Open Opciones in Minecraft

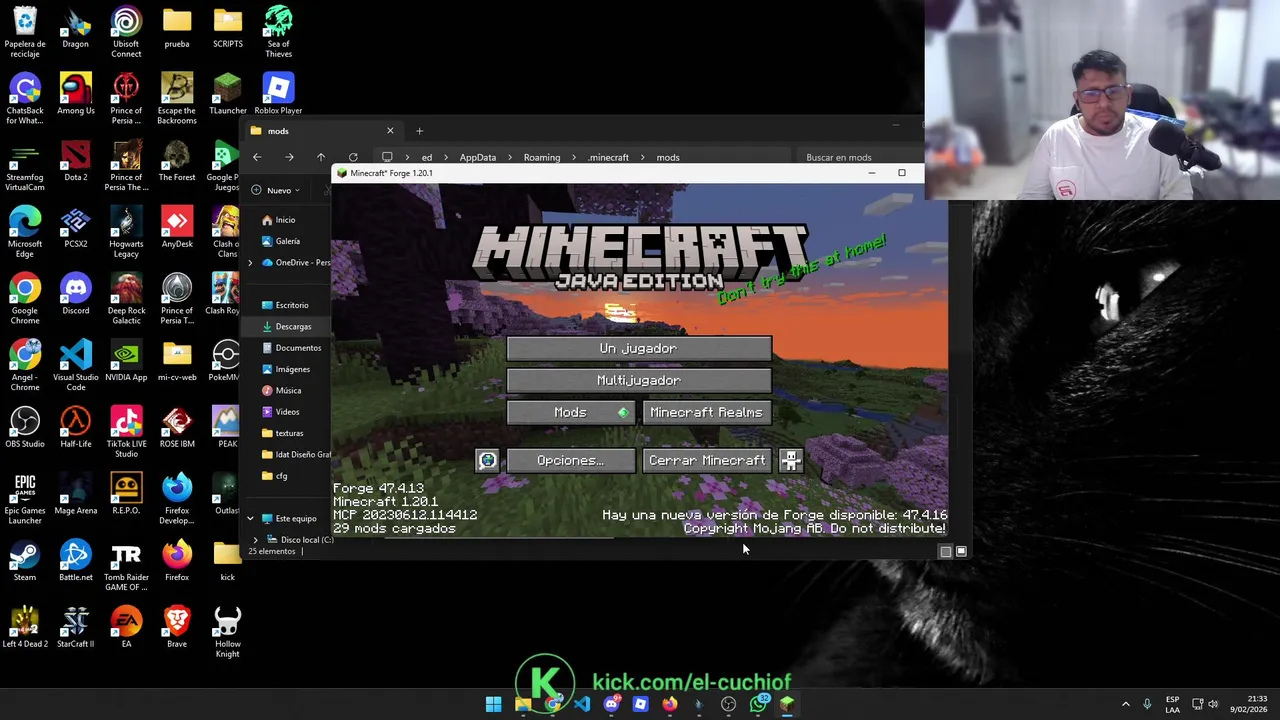coord(570,460)
